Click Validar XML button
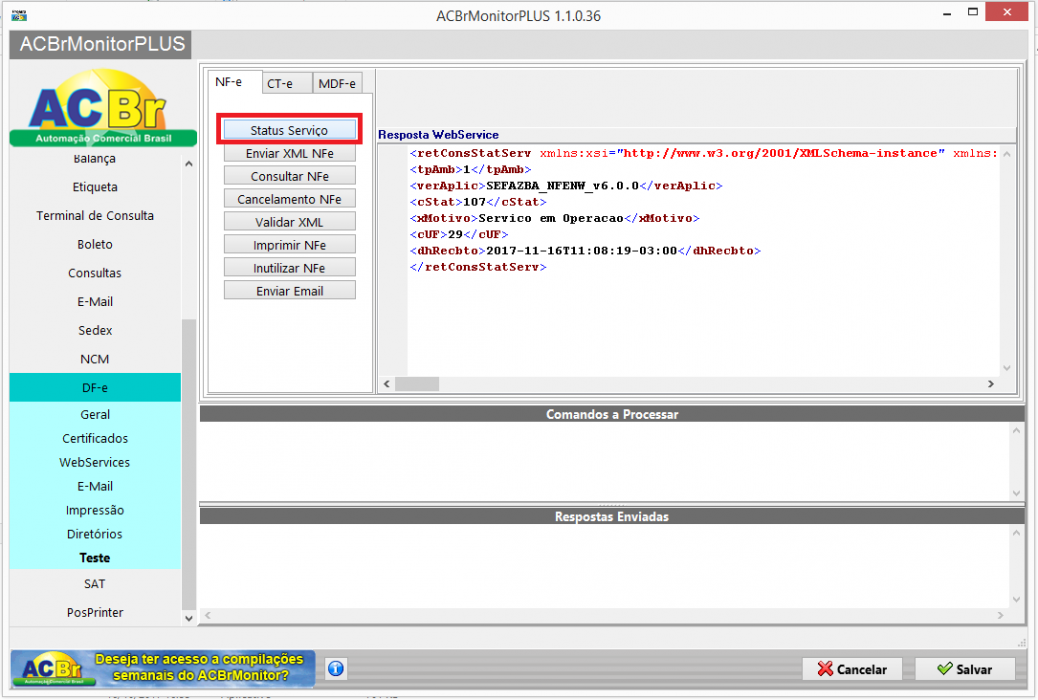1038x700 pixels. click(x=289, y=222)
